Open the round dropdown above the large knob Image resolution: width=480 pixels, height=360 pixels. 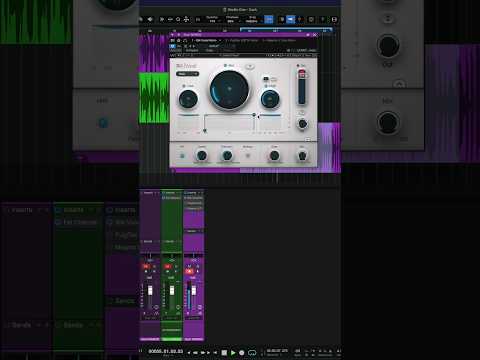click(249, 67)
